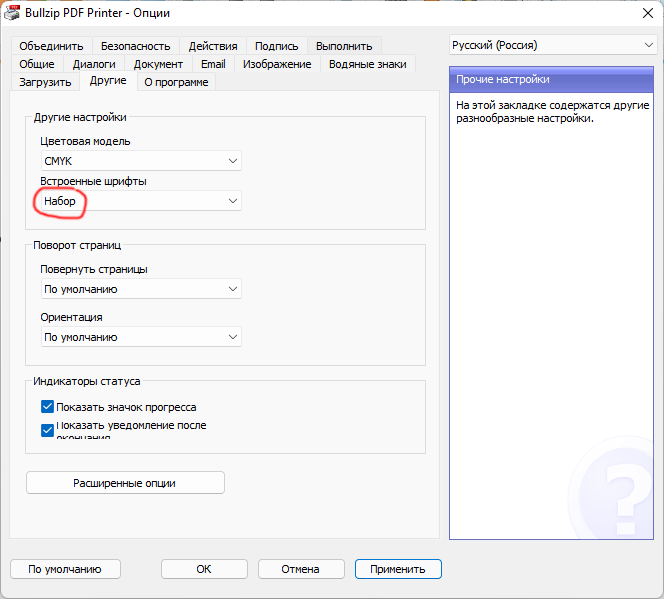This screenshot has height=599, width=664.
Task: Open the Выполнить tab
Action: pyautogui.click(x=344, y=46)
